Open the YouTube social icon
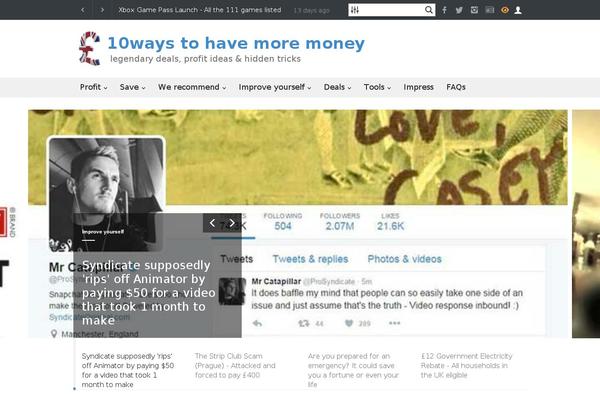 click(490, 10)
